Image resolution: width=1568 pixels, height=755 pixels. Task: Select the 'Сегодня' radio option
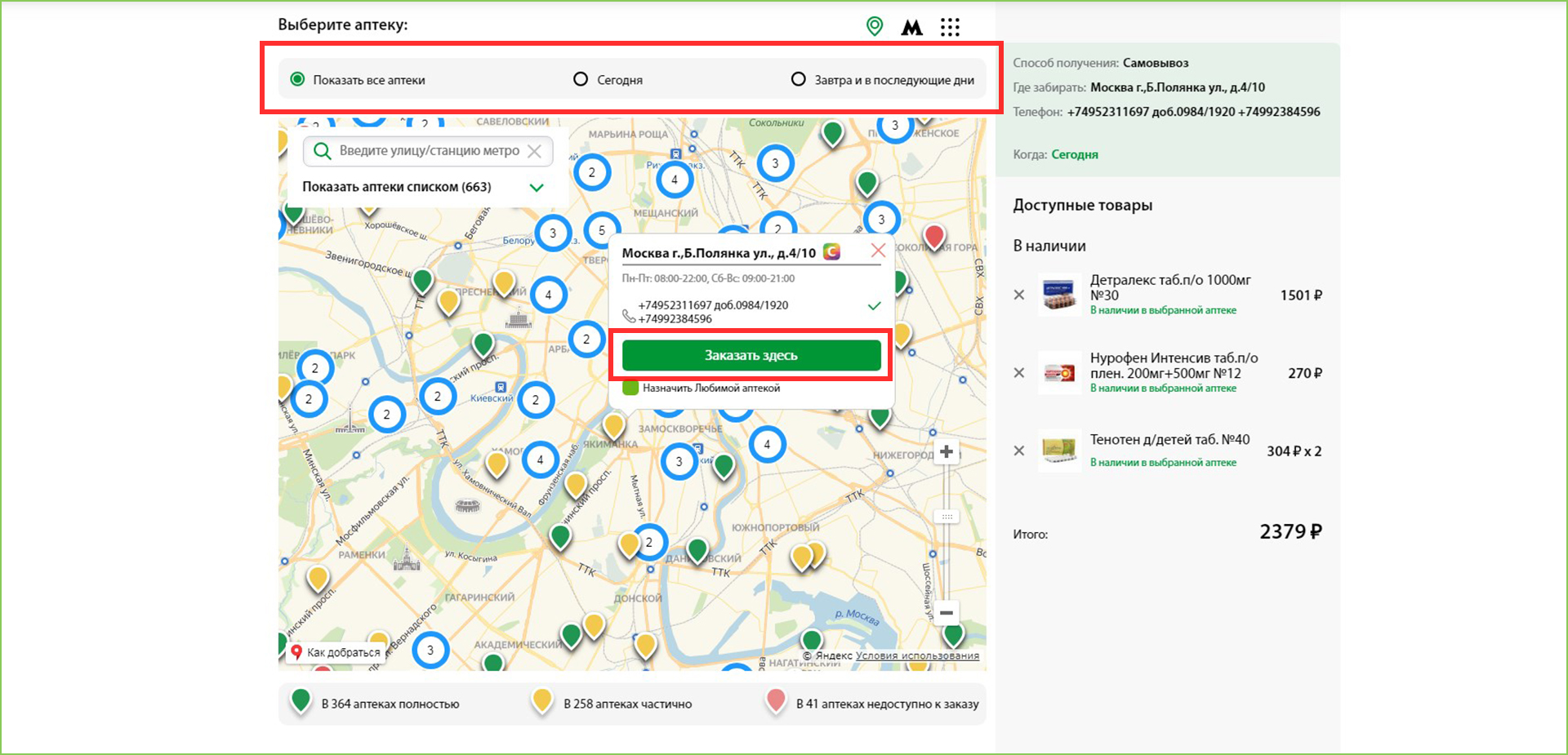pos(581,79)
